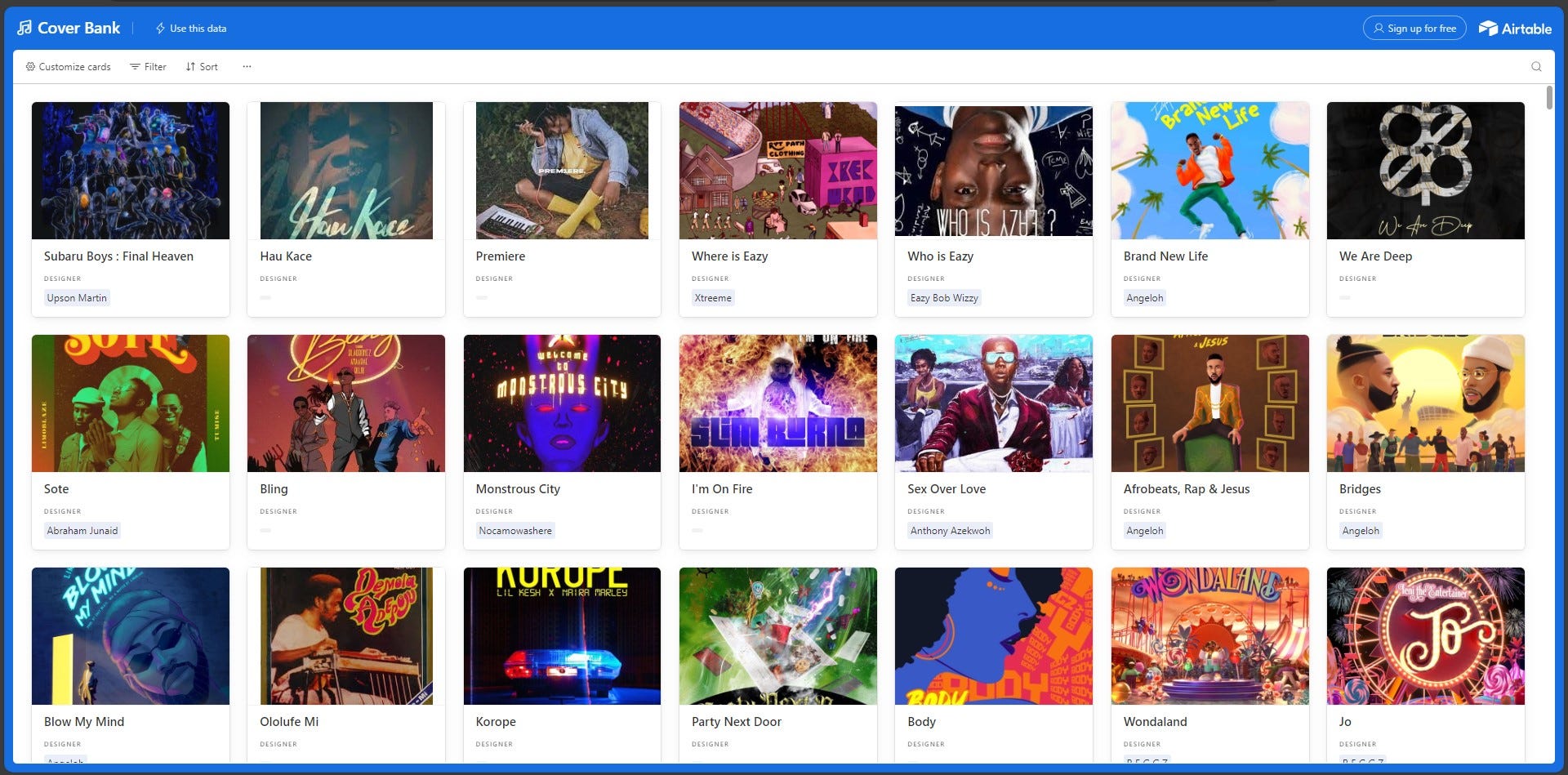Click the search magnifier icon
1568x775 pixels.
coord(1536,67)
